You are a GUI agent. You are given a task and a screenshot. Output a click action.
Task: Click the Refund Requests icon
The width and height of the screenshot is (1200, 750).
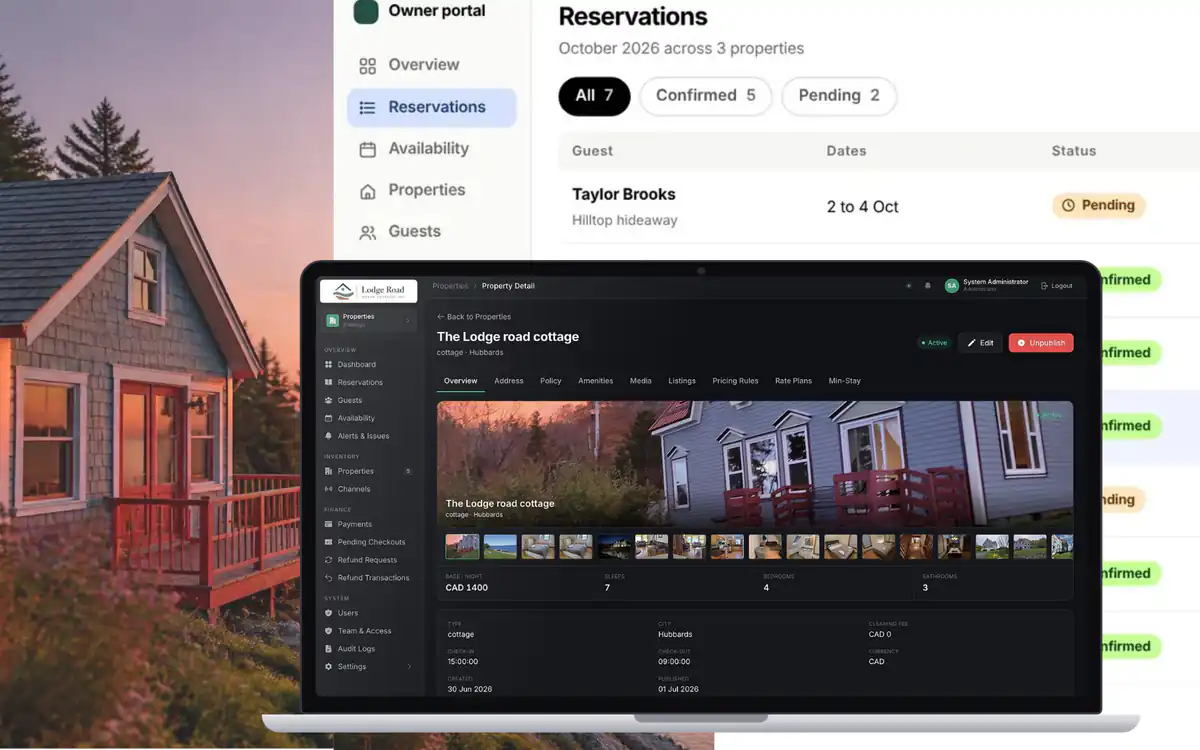point(328,560)
